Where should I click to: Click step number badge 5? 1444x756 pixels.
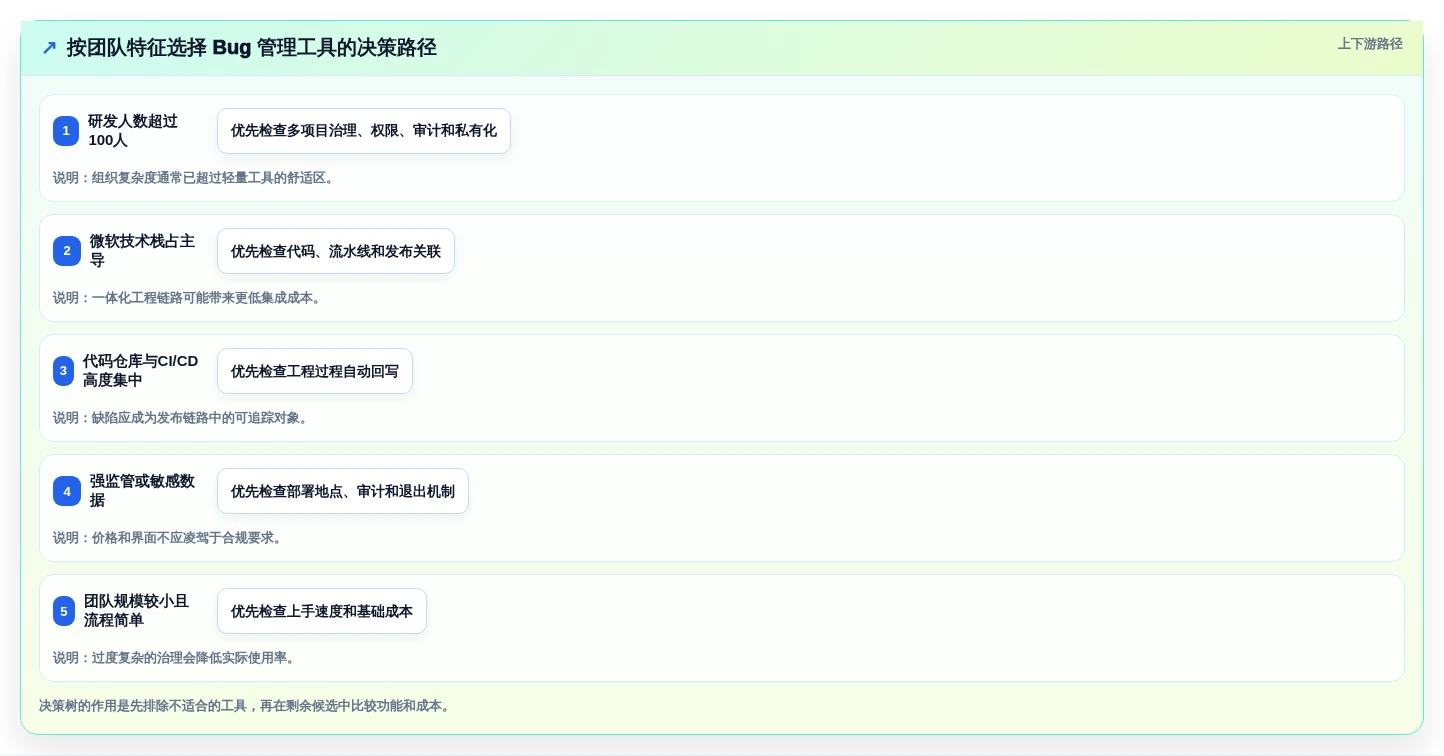[64, 611]
